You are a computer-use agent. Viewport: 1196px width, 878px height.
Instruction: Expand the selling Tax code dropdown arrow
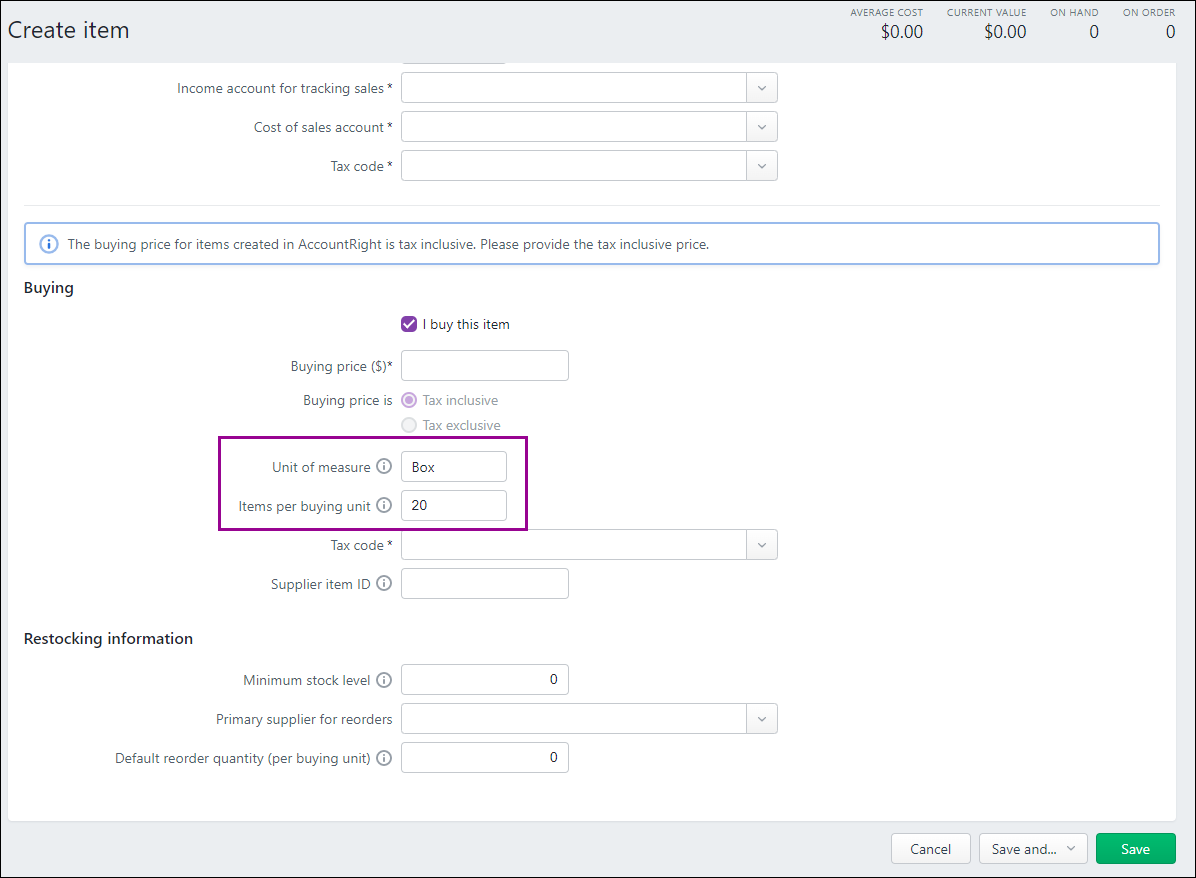coord(761,166)
